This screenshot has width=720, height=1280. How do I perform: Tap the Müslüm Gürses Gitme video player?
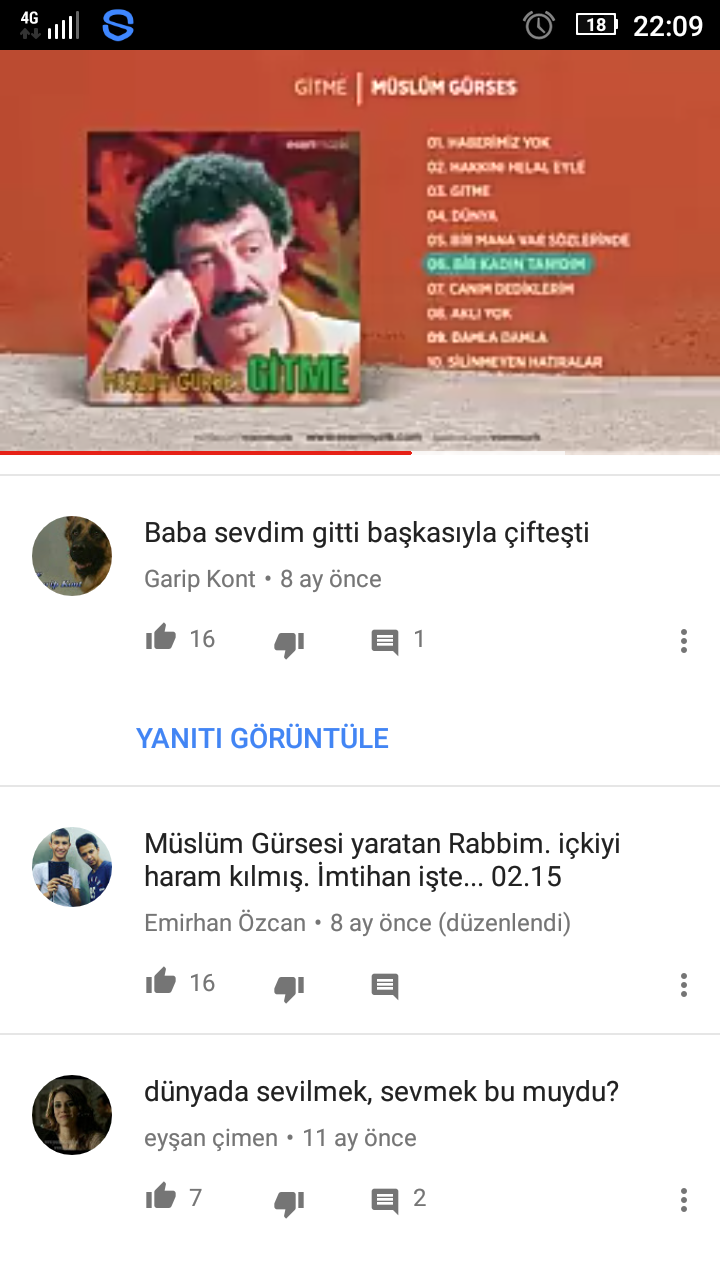point(360,250)
